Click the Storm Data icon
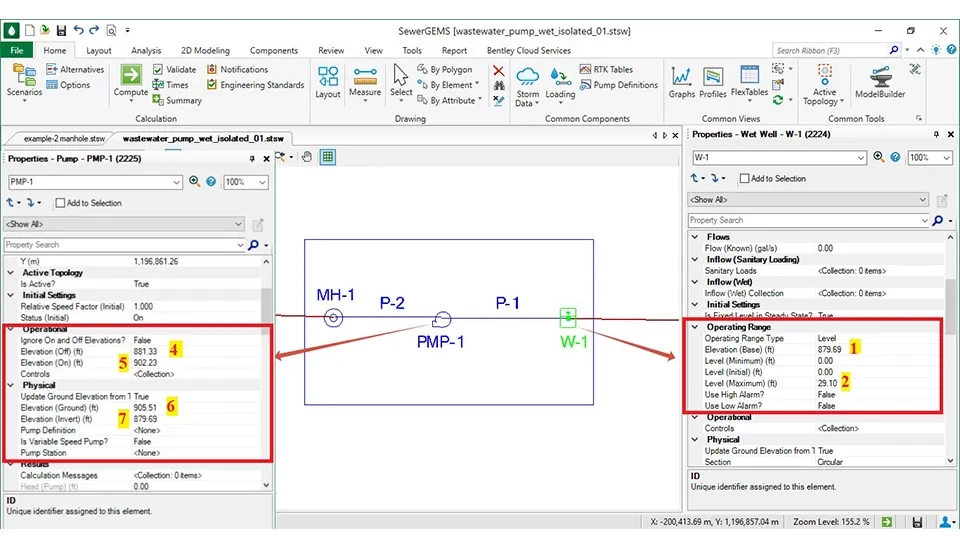 [x=527, y=82]
